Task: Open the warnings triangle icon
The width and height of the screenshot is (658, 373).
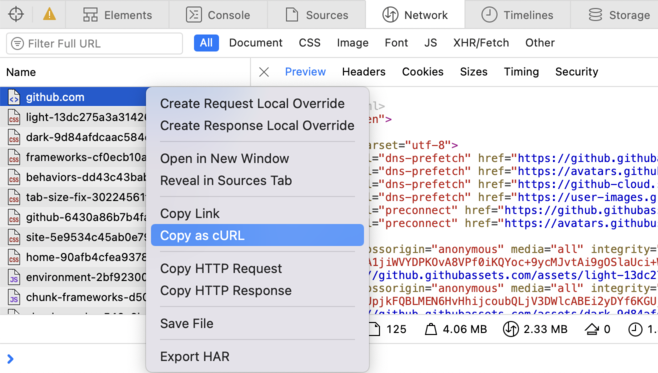Action: (50, 14)
